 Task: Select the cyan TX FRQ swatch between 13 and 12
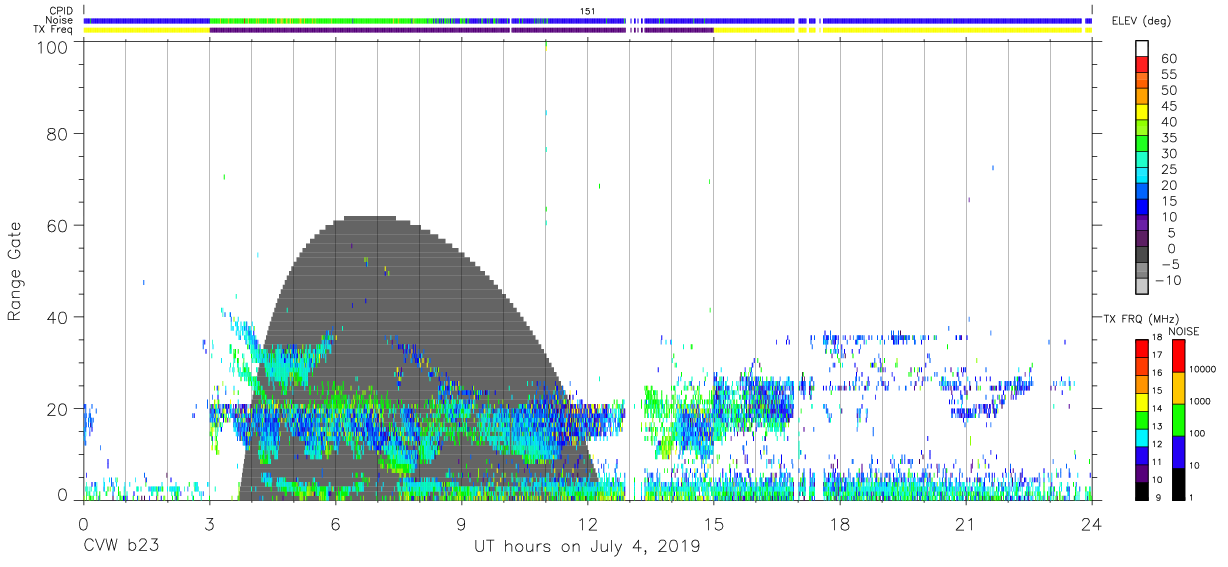(x=1142, y=436)
